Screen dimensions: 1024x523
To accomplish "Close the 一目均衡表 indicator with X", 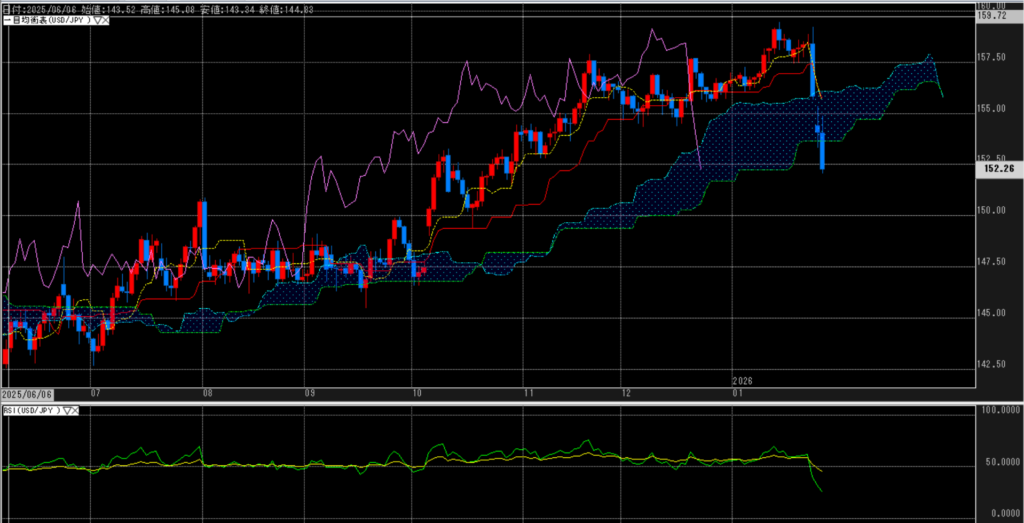I will (x=104, y=21).
